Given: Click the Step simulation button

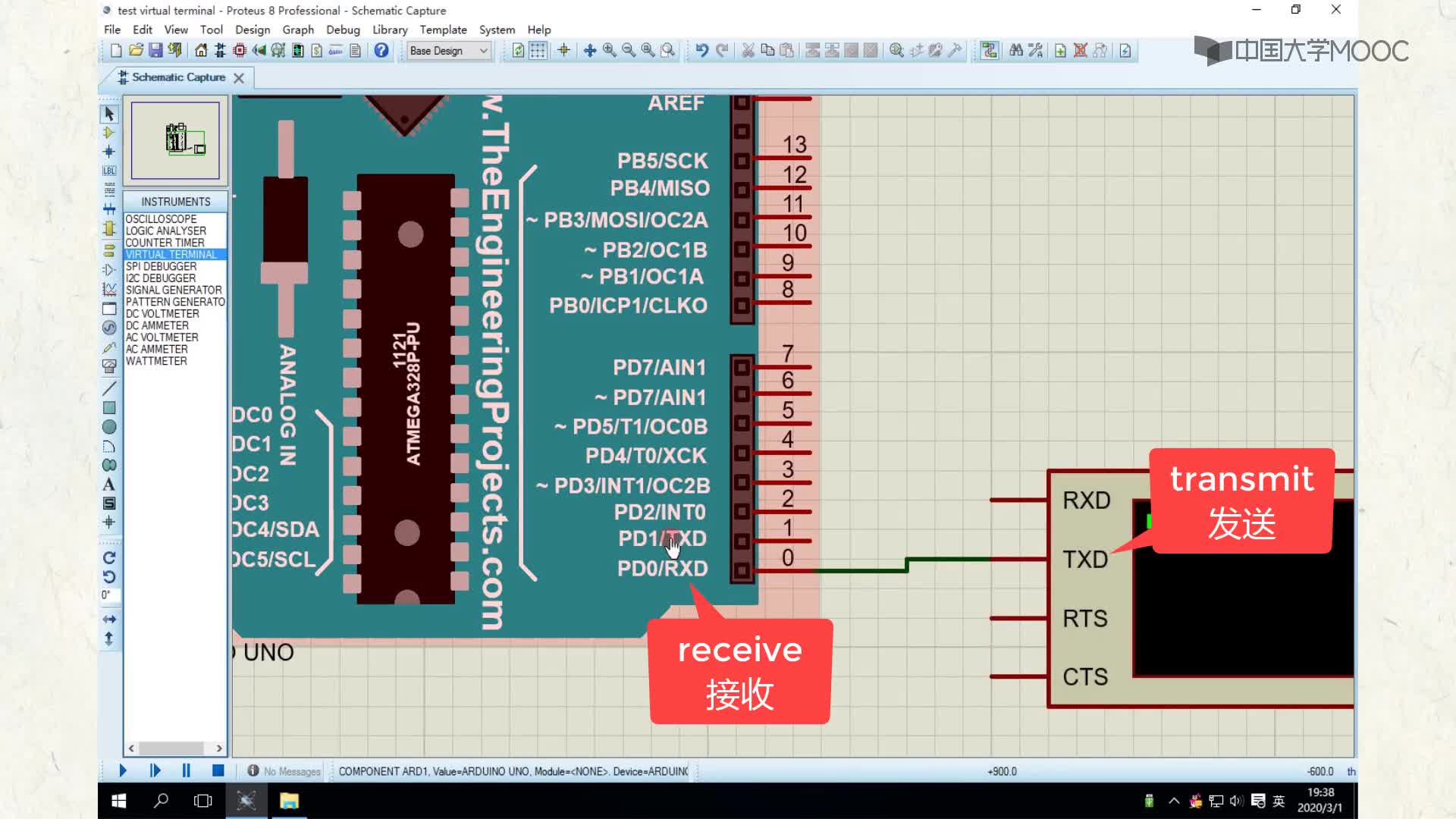Looking at the screenshot, I should tap(155, 770).
